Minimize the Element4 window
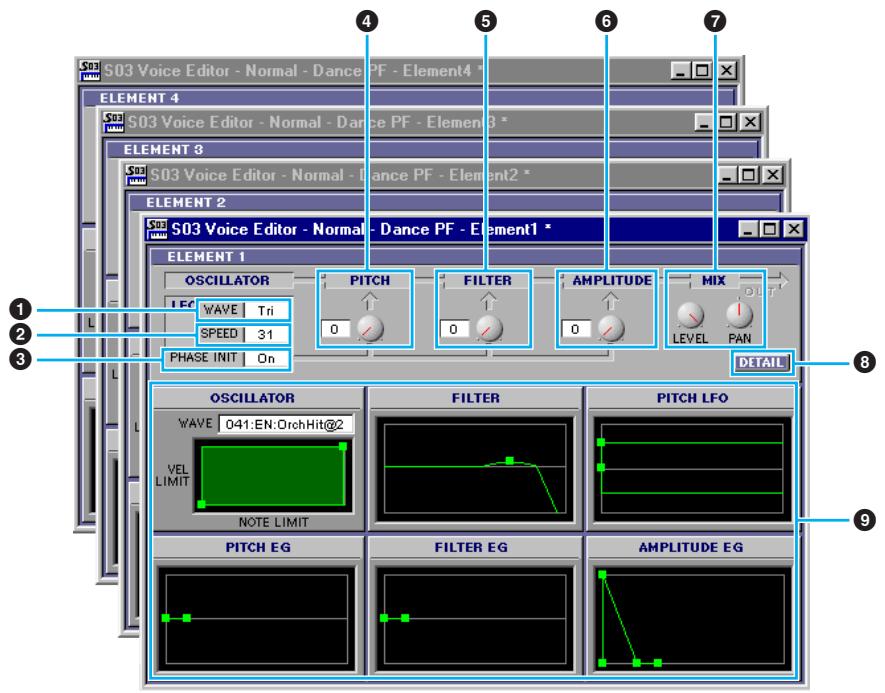 pos(681,71)
